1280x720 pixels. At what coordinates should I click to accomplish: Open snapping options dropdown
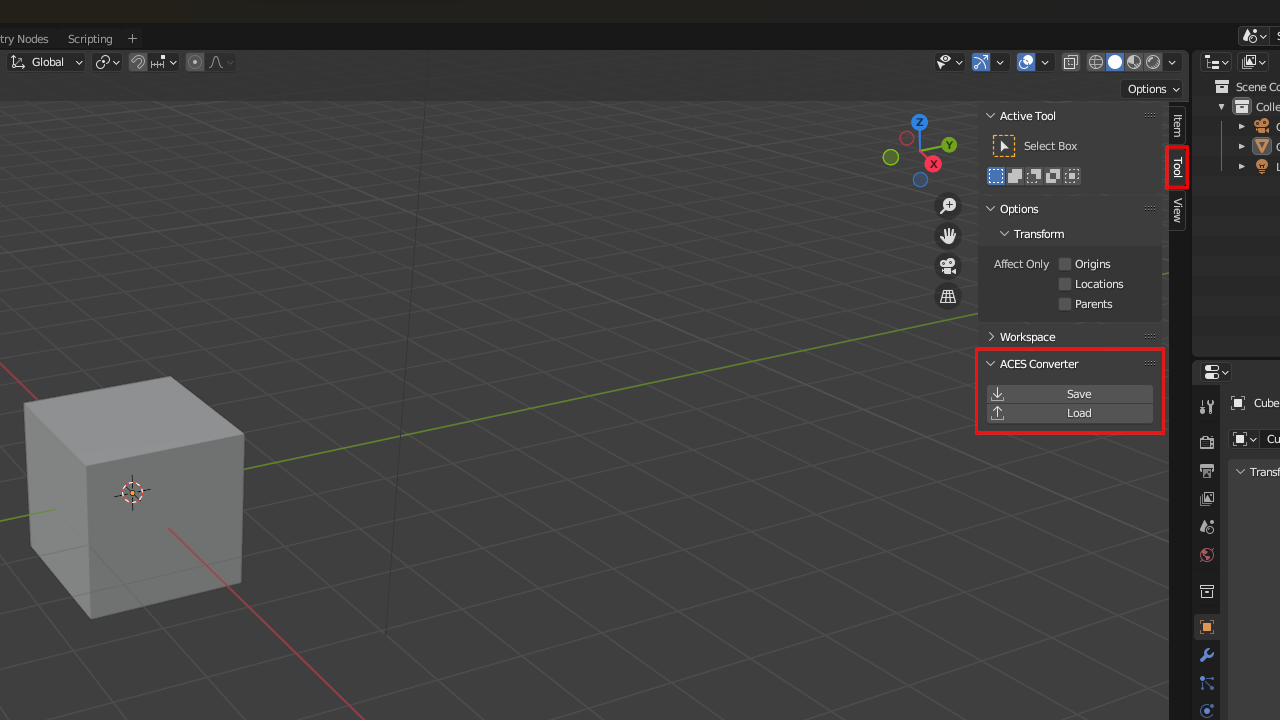[x=164, y=62]
